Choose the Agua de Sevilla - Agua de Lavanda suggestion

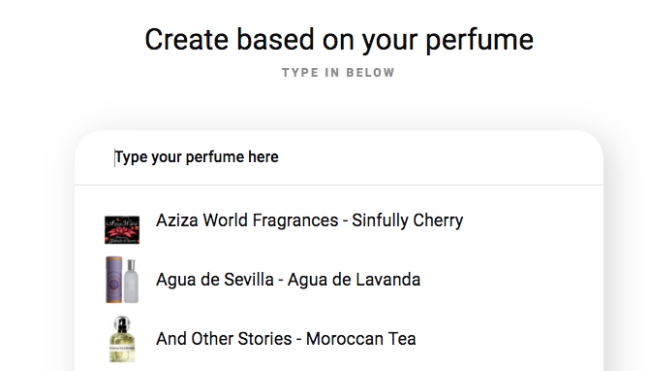(339, 280)
